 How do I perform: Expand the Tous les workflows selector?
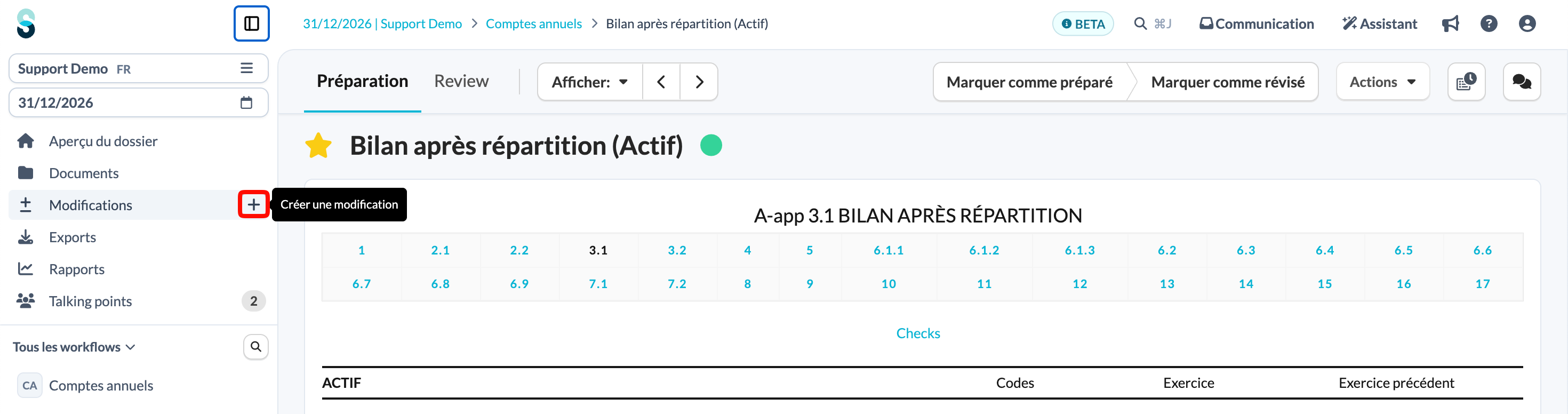click(x=74, y=347)
